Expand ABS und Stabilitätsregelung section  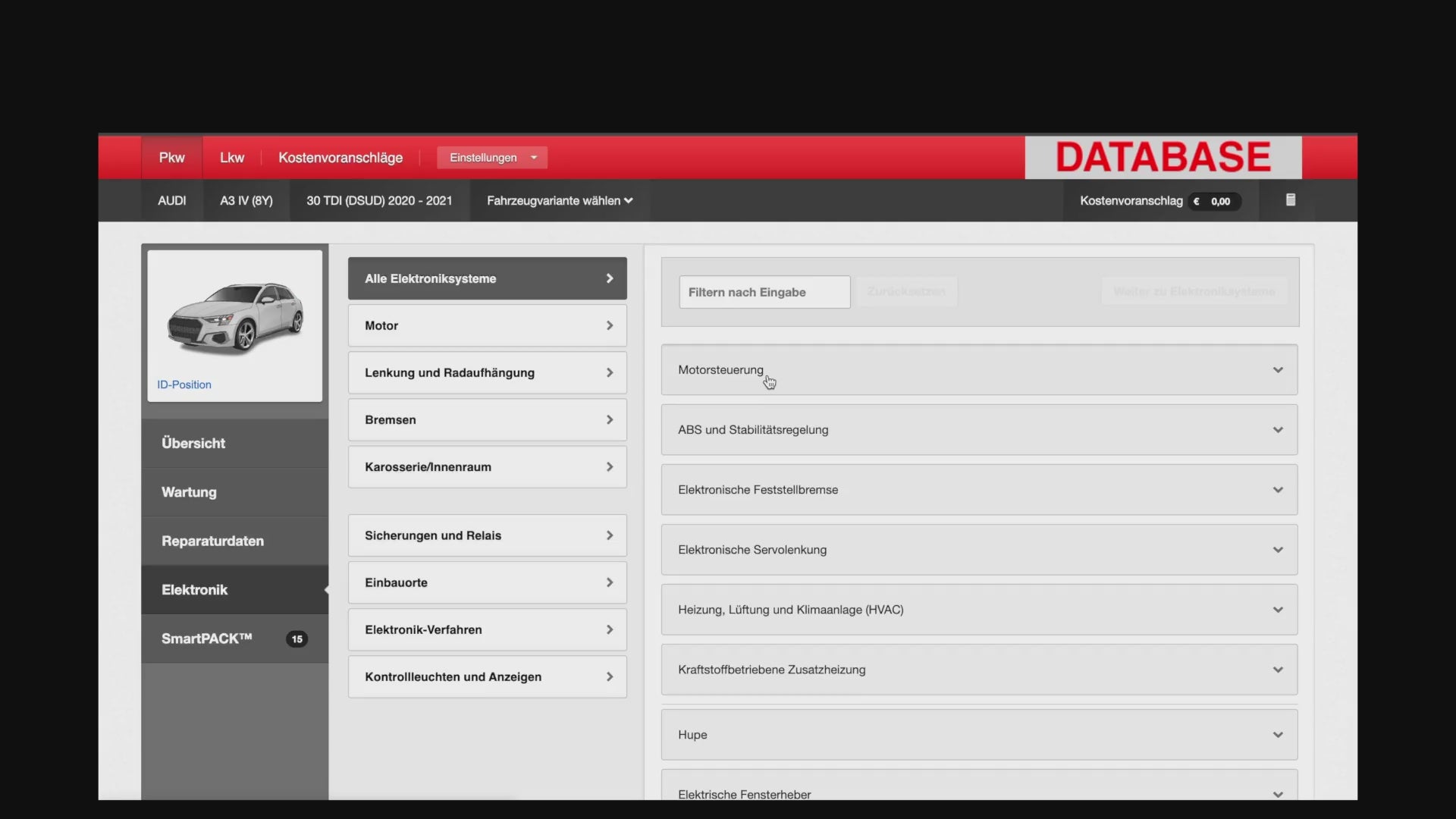click(x=979, y=430)
